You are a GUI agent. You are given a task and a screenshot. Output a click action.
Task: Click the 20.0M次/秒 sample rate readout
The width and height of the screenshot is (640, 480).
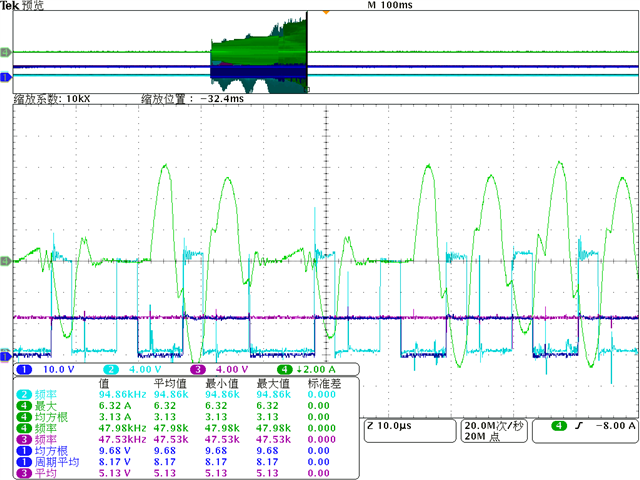(x=493, y=426)
